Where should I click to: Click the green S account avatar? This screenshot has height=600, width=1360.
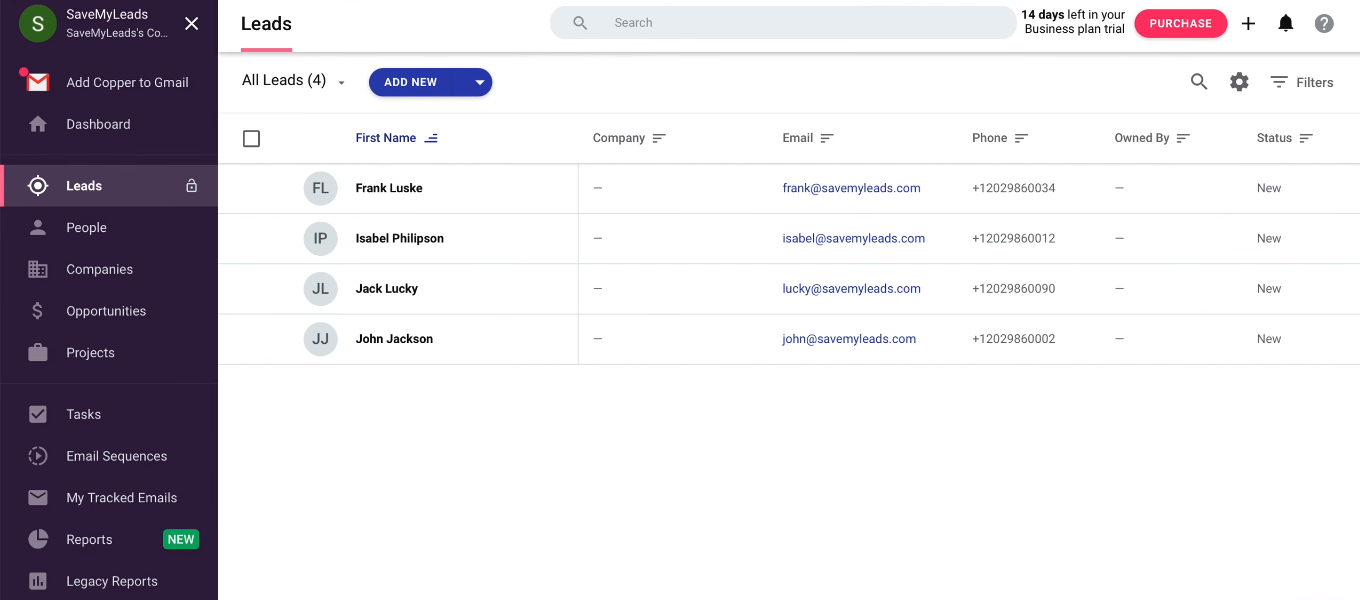click(x=38, y=23)
